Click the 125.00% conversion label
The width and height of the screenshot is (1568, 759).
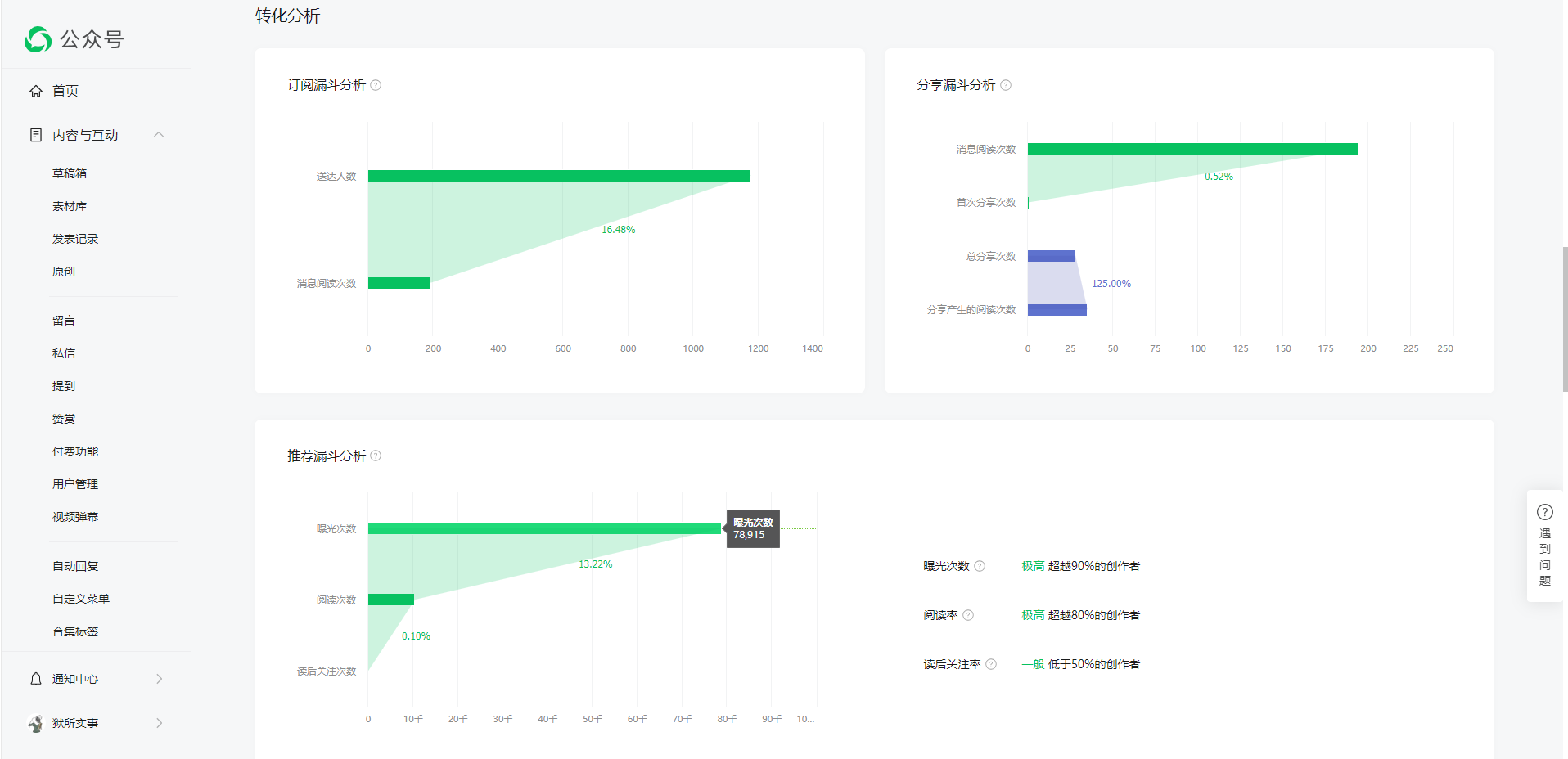tap(1111, 284)
